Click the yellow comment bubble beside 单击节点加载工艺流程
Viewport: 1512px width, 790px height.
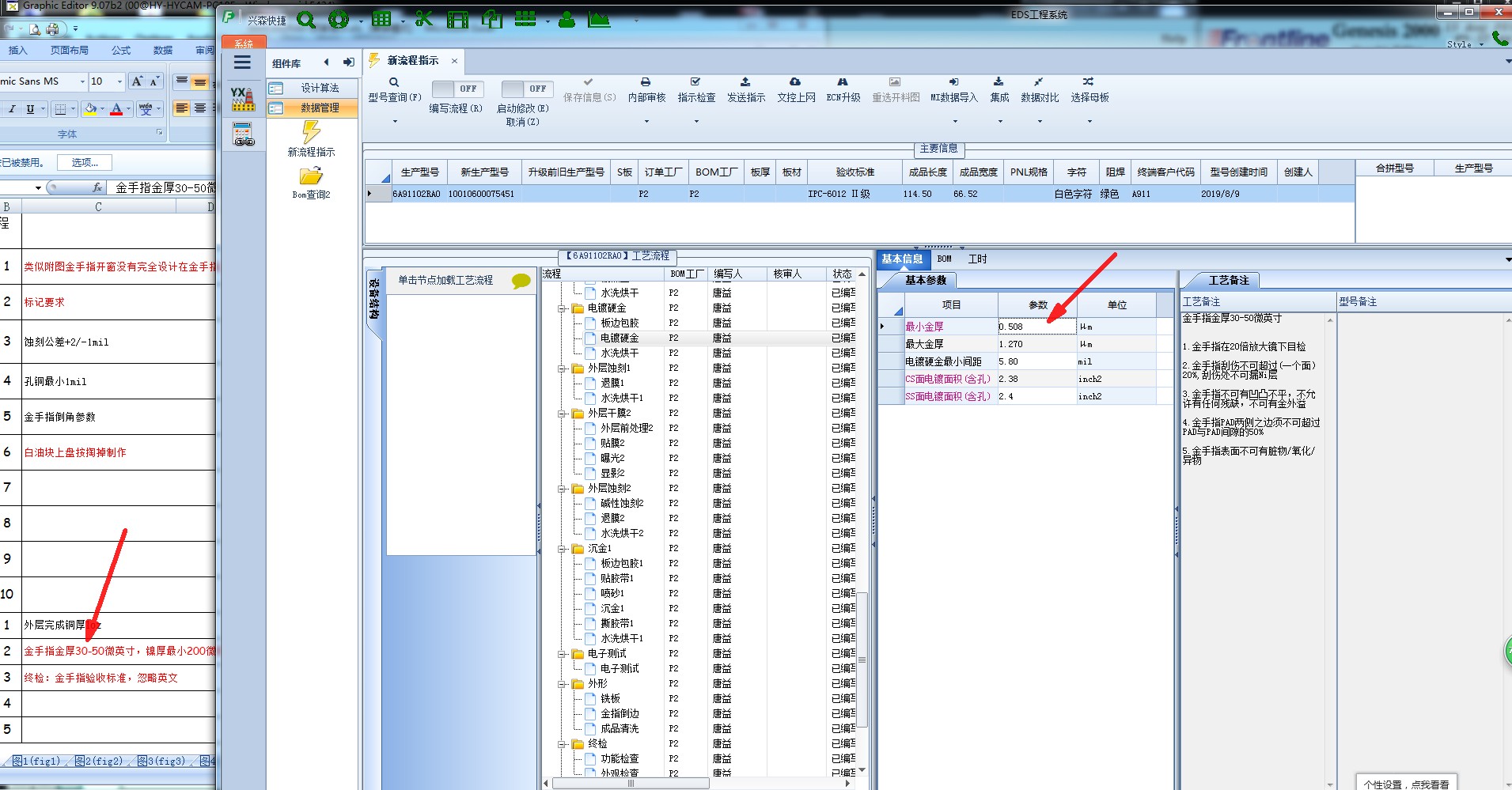click(521, 281)
